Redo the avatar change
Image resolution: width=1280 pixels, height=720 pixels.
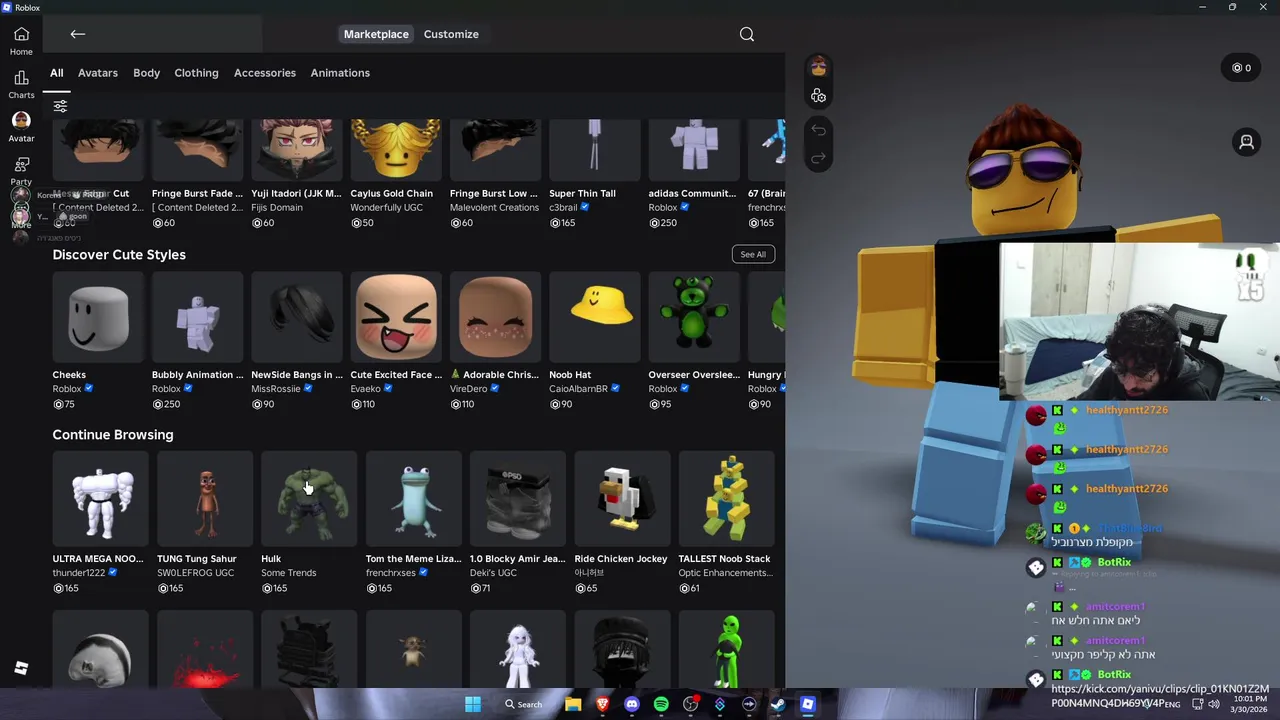(x=818, y=157)
